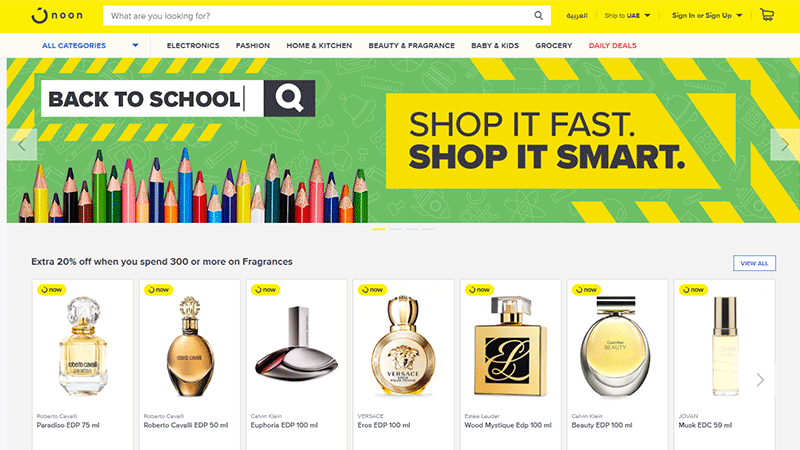The width and height of the screenshot is (800, 450).
Task: Go to Daily Deals tab
Action: tap(612, 45)
